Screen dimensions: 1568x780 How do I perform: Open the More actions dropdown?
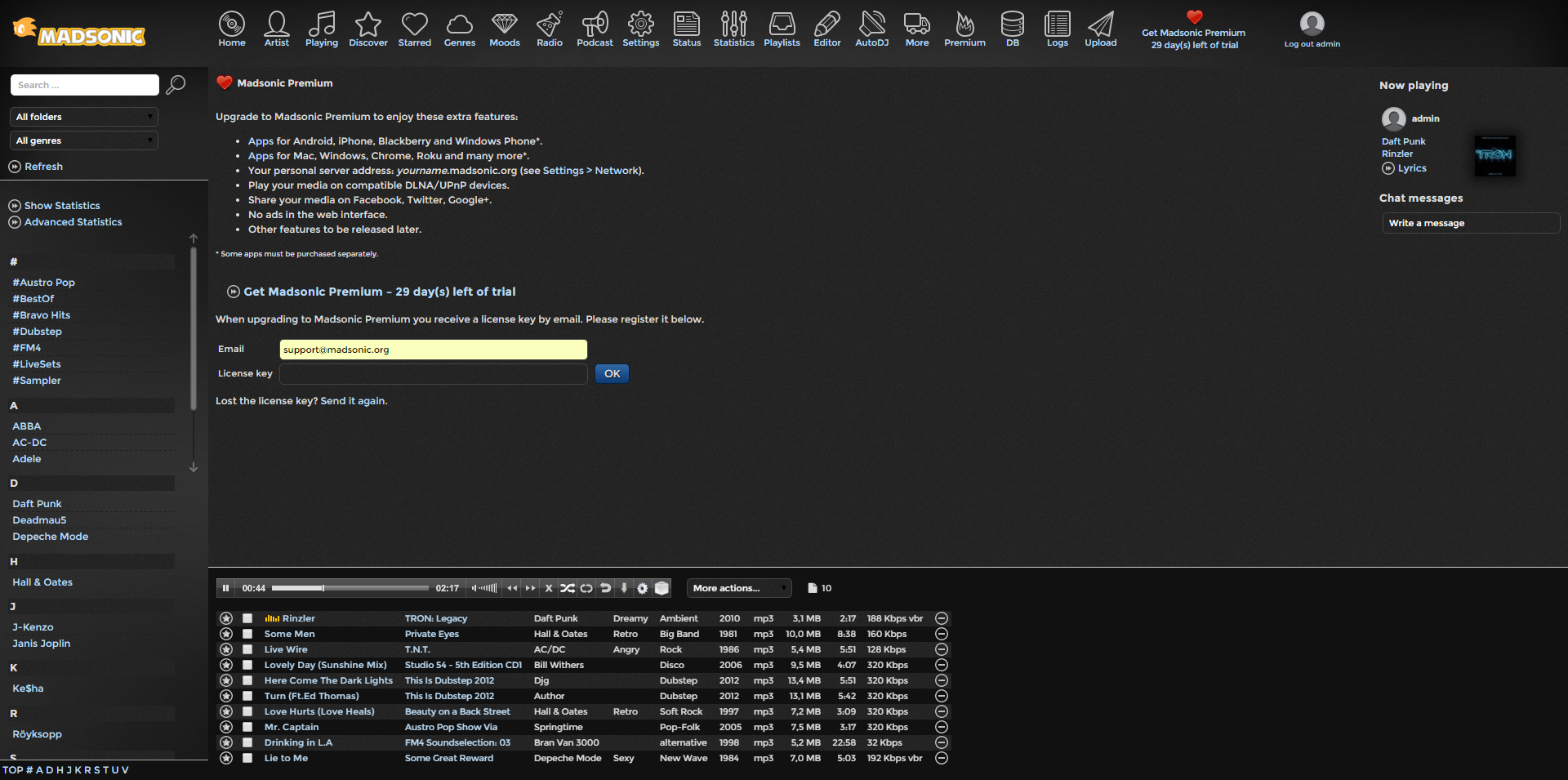739,588
